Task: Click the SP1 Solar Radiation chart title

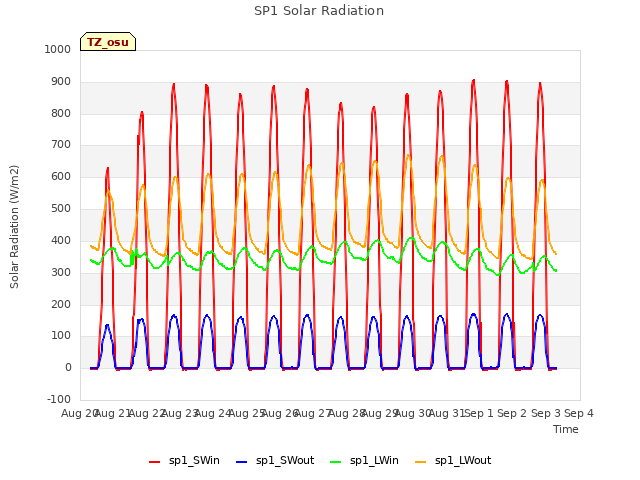Action: (319, 11)
